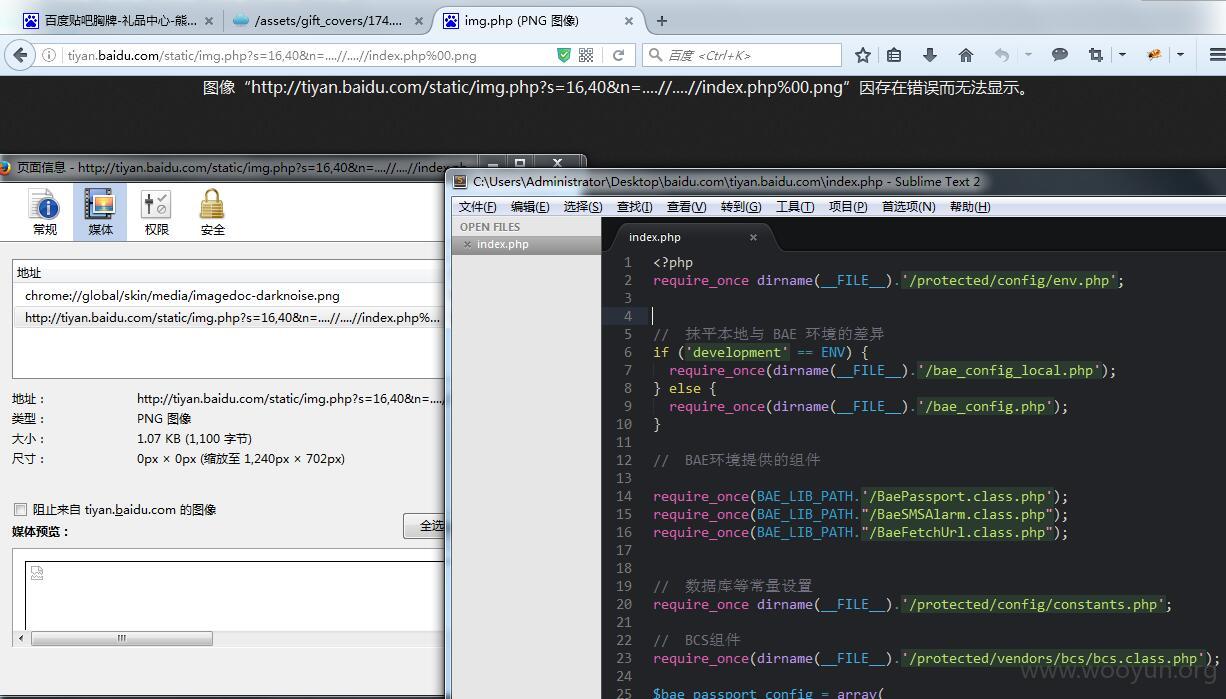The image size is (1226, 699).
Task: Click the crop screenshot toolbar icon
Action: 1096,56
